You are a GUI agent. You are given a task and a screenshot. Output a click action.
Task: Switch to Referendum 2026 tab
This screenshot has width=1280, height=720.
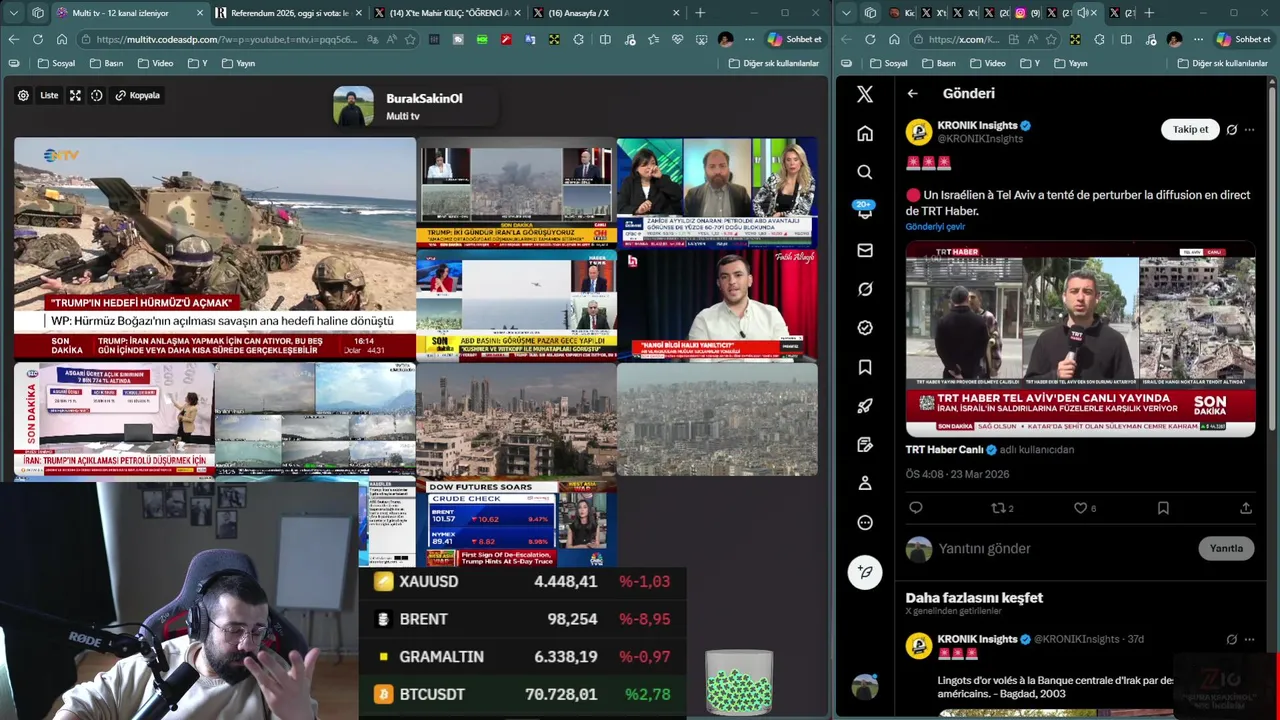pyautogui.click(x=289, y=13)
